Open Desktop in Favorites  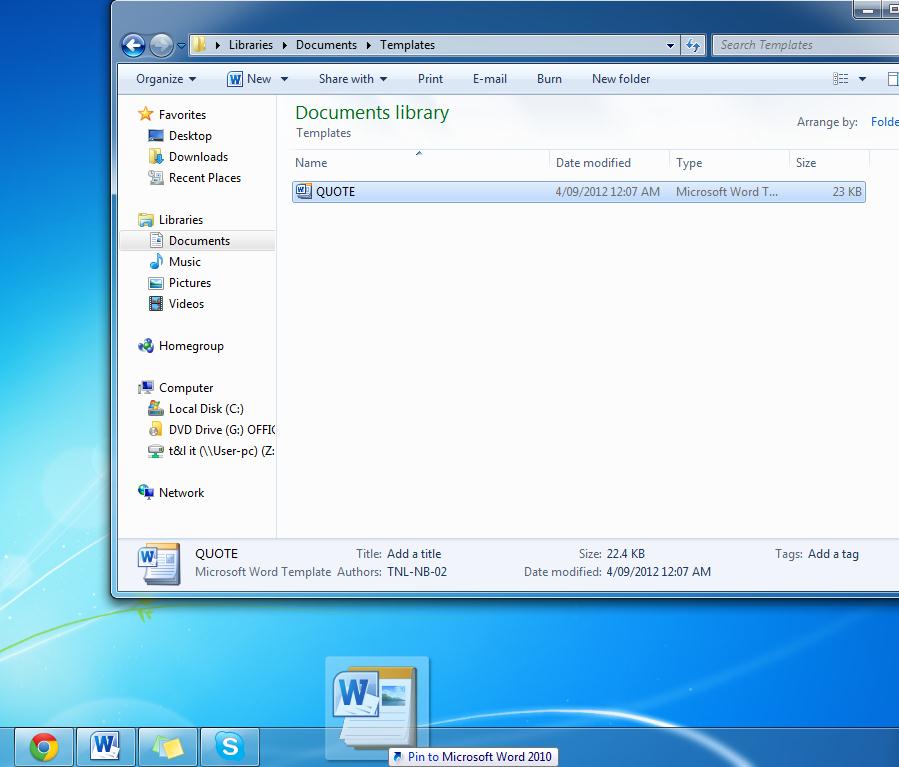click(x=190, y=136)
